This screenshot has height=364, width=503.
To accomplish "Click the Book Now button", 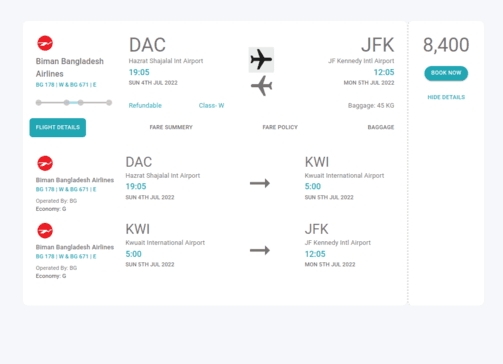I will (x=446, y=73).
